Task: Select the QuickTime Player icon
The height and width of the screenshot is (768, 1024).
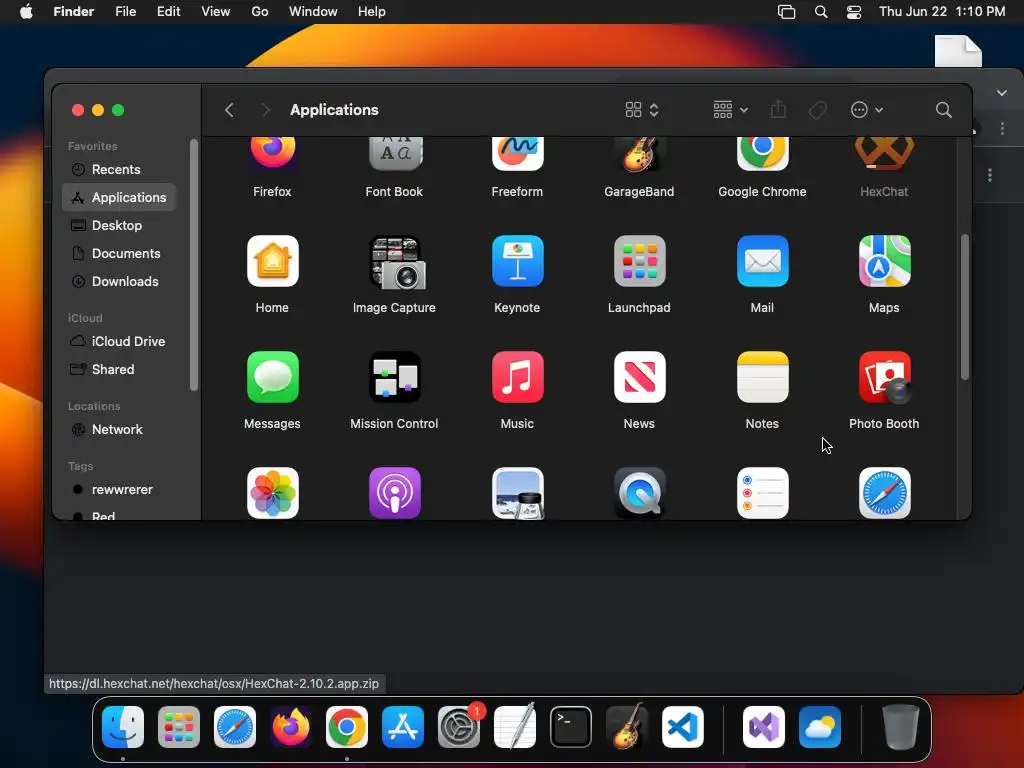Action: 639,493
